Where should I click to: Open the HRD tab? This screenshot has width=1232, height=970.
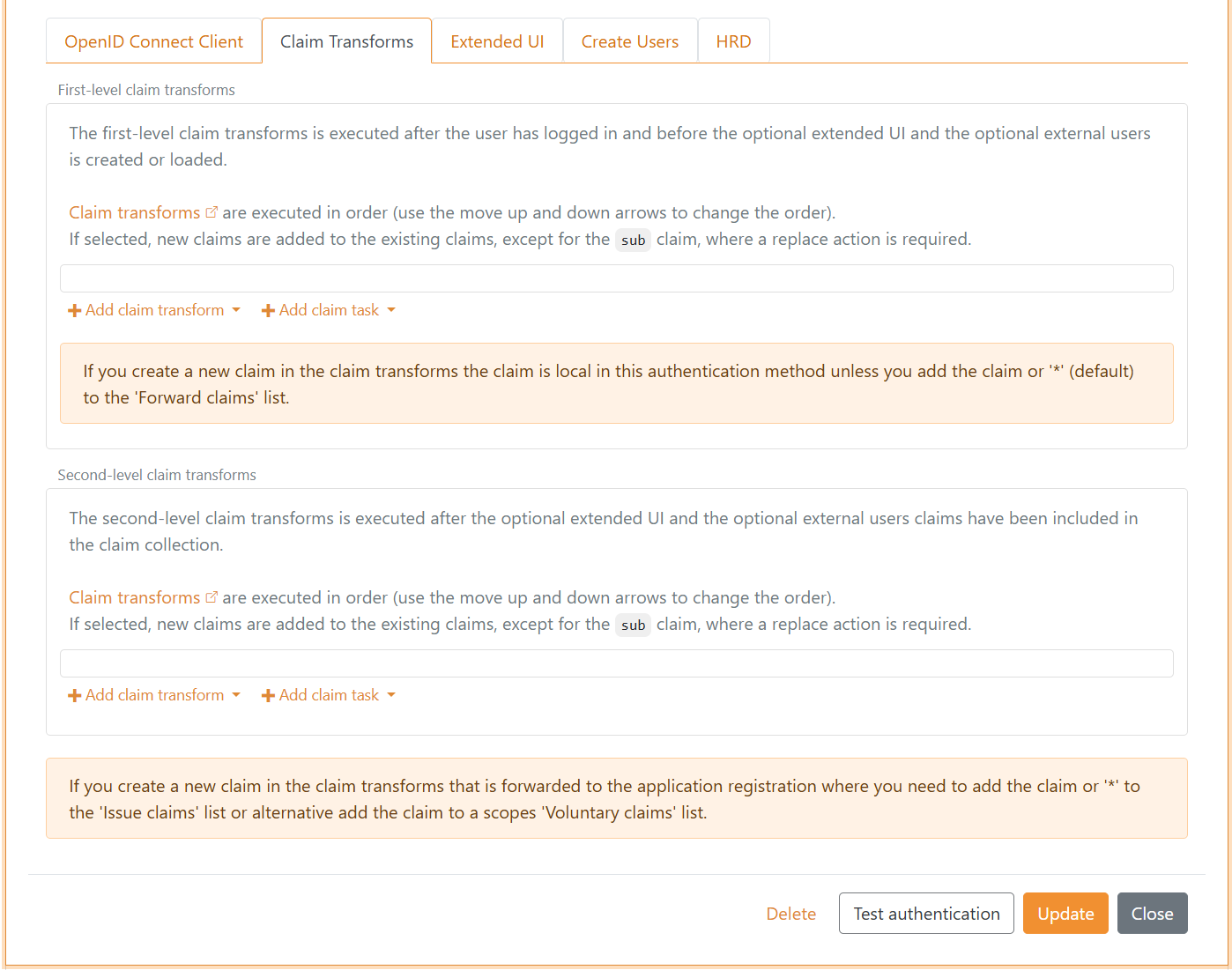pyautogui.click(x=733, y=41)
